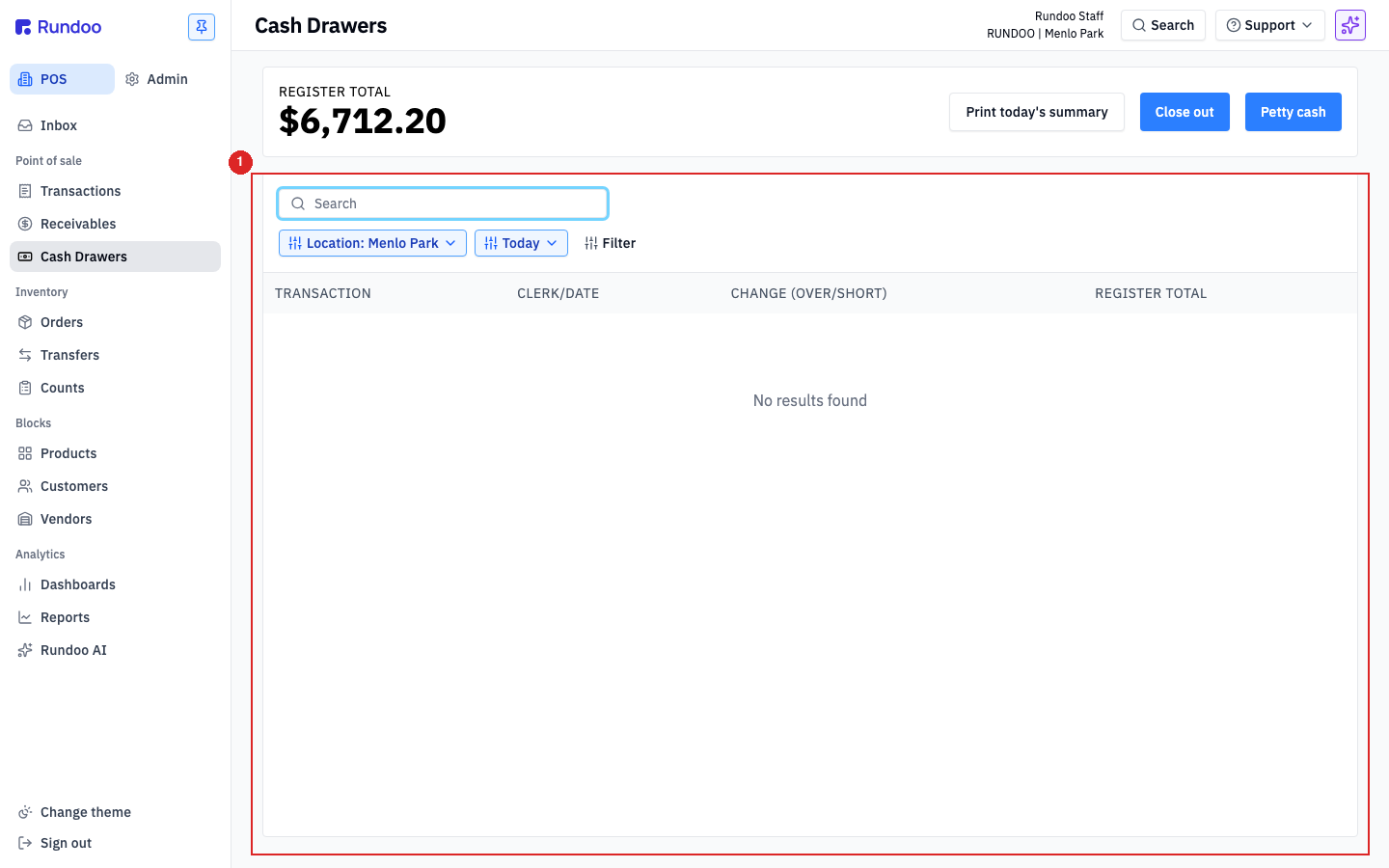
Task: Click the Products grid icon
Action: click(25, 453)
